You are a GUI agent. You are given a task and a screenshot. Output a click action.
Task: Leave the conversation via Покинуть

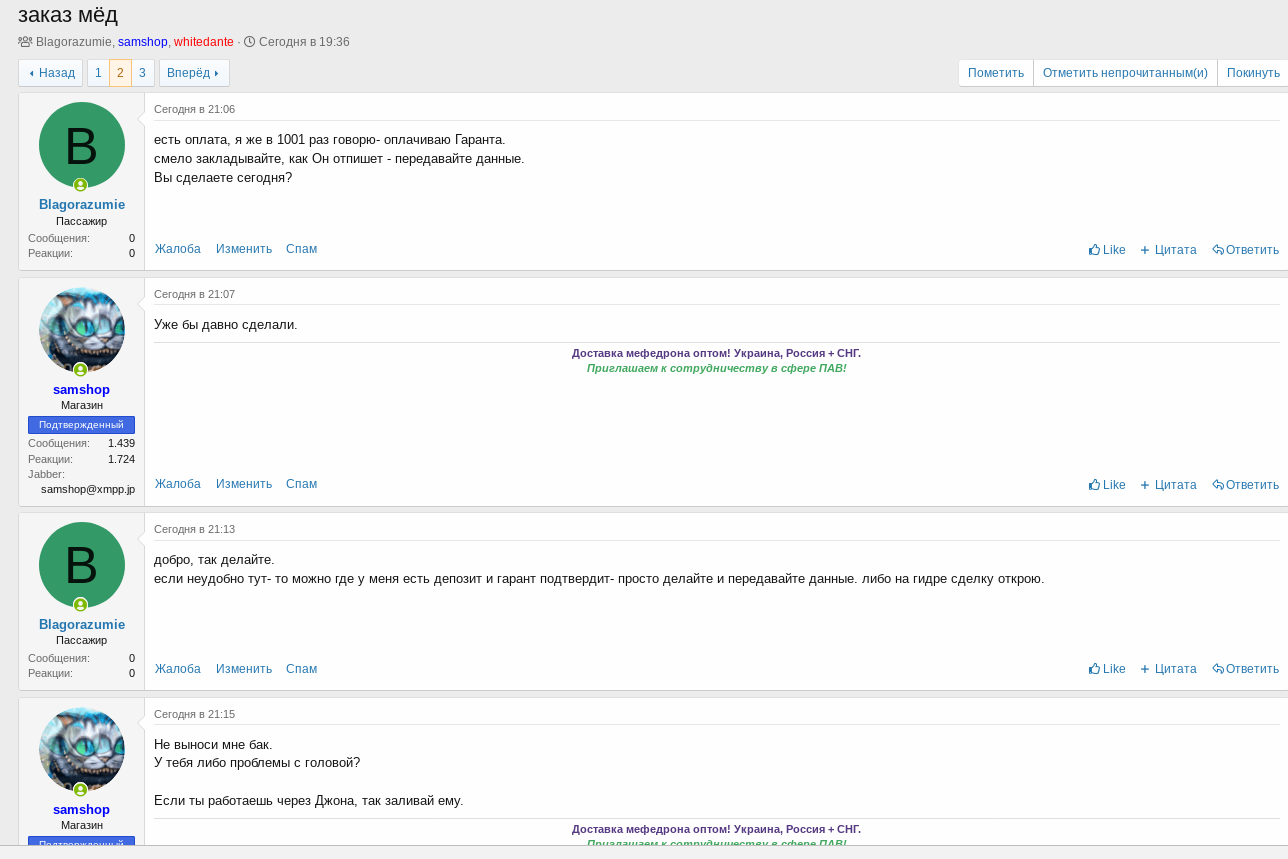(x=1253, y=73)
